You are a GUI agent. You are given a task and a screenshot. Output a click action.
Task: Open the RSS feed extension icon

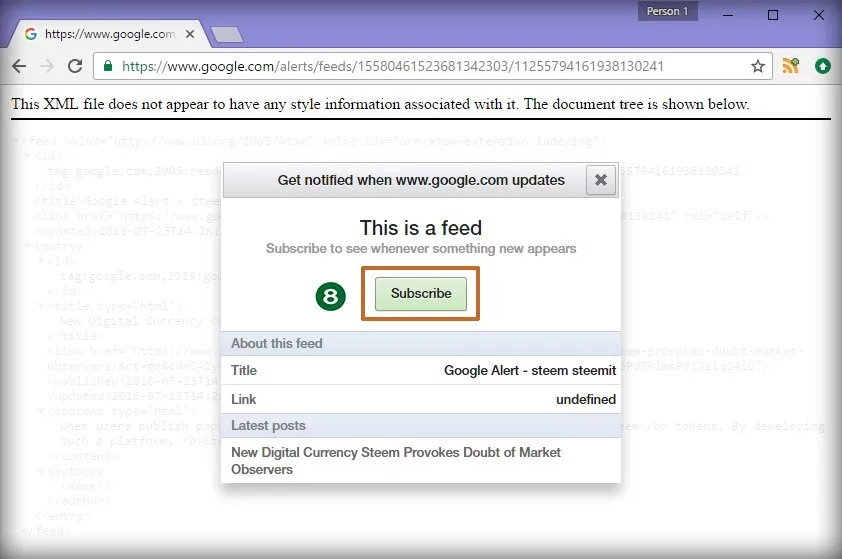790,66
